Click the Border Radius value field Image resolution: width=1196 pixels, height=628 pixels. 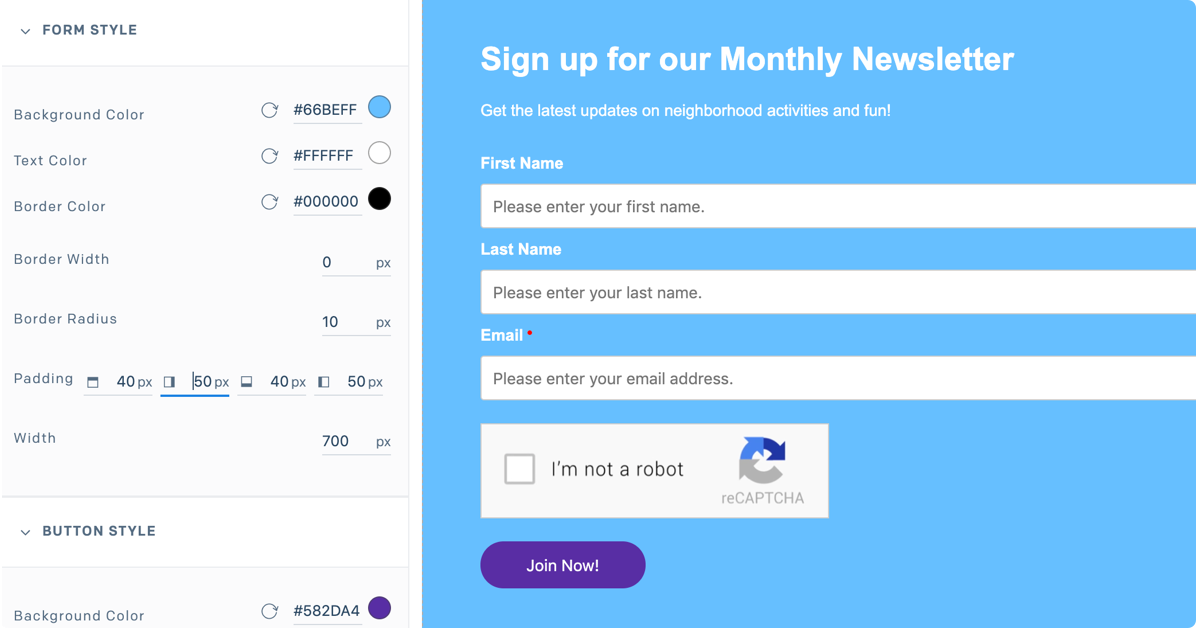pos(343,322)
